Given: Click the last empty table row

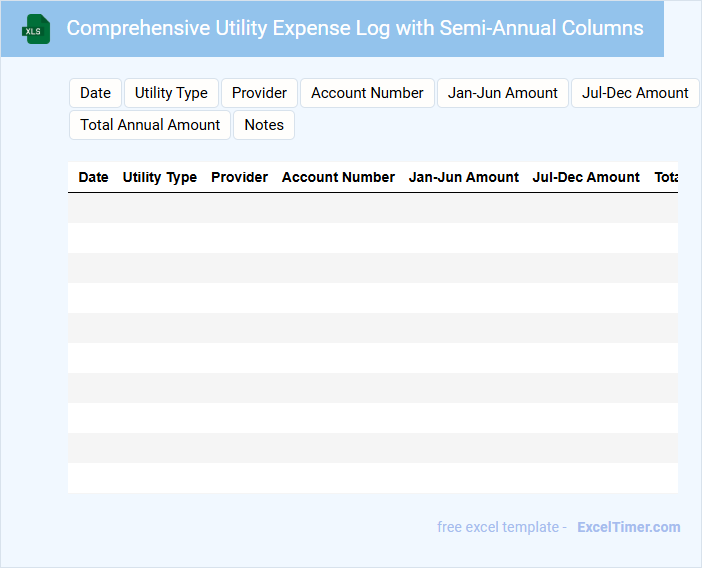Looking at the screenshot, I should 372,478.
